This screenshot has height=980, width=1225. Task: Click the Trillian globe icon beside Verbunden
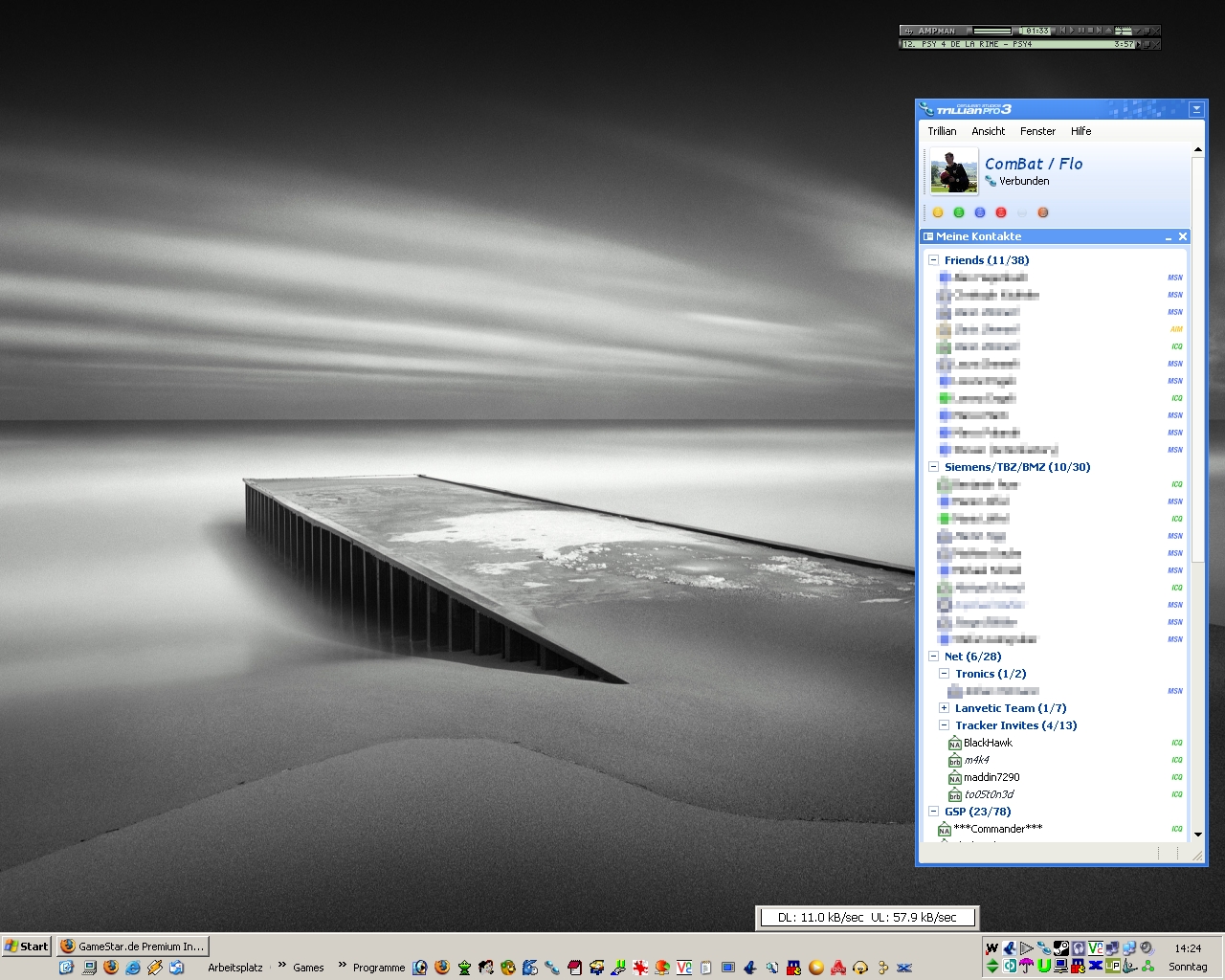tap(991, 181)
